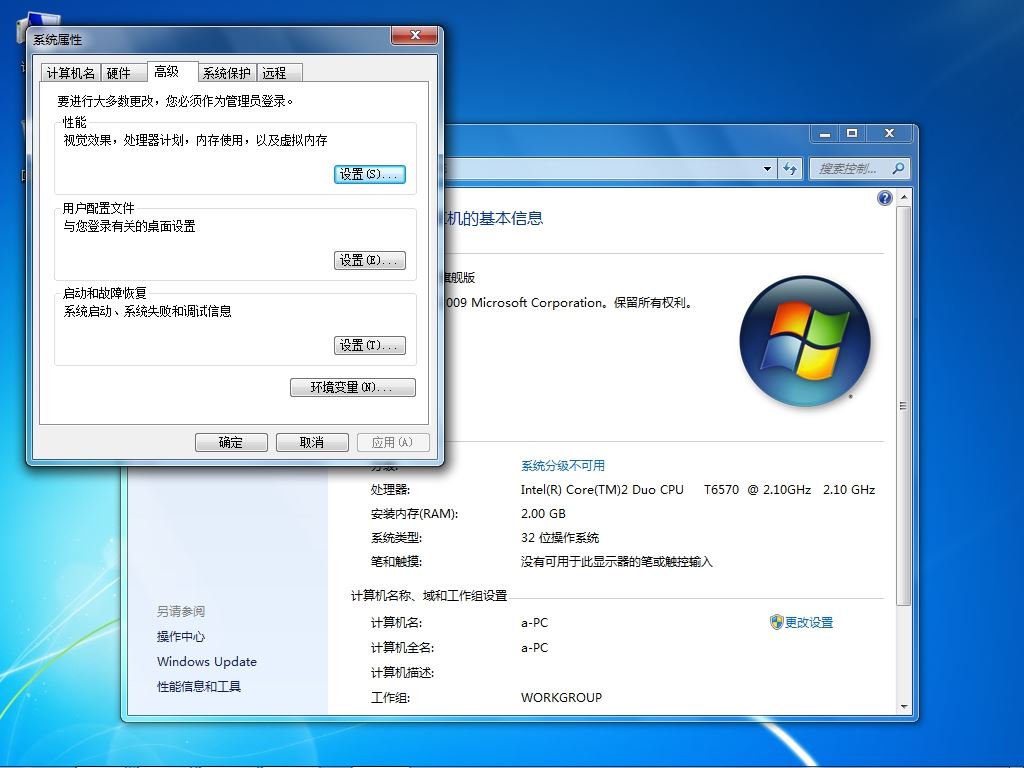
Task: Open help icon in system window
Action: [885, 198]
